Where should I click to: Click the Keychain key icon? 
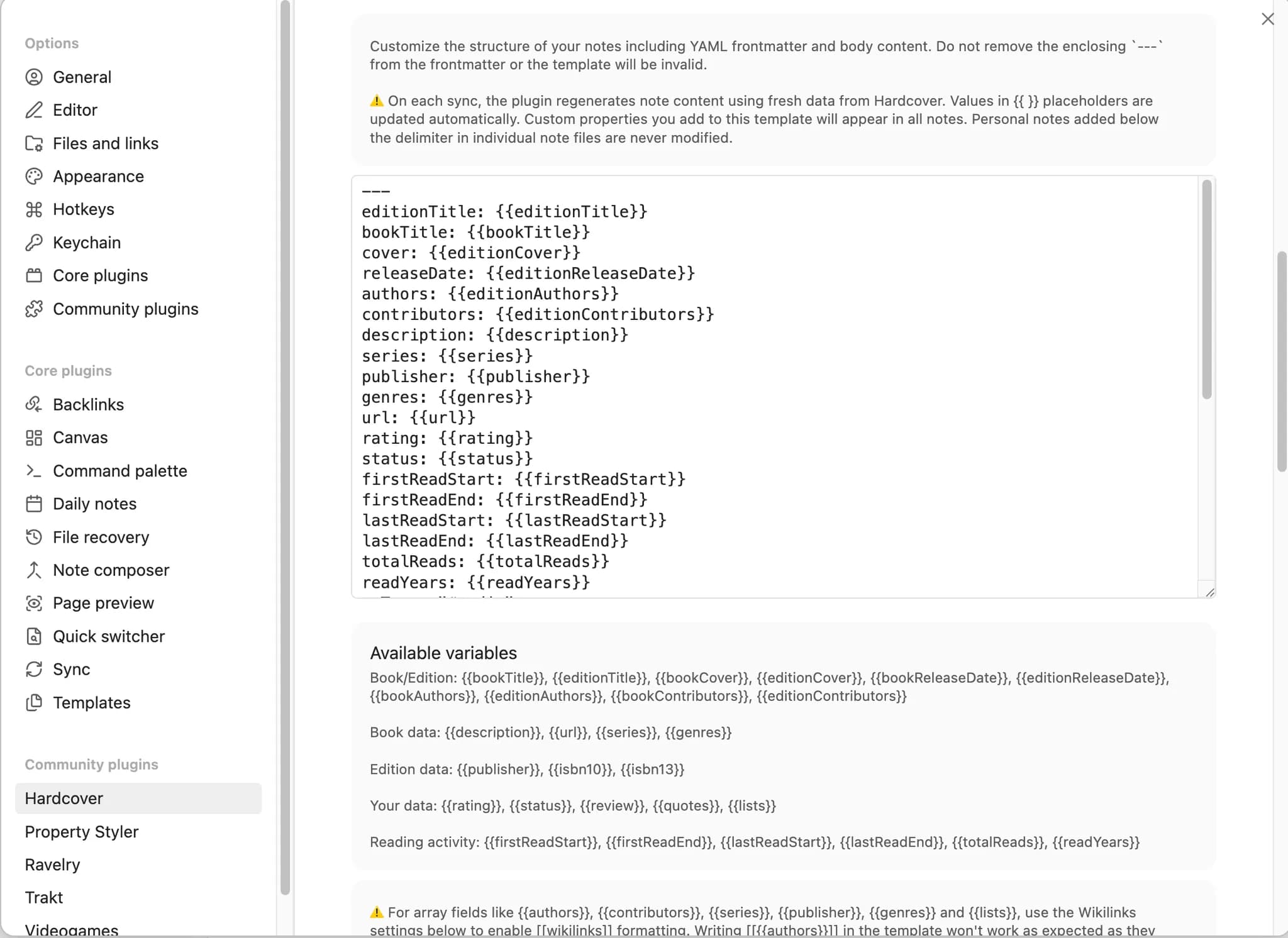[x=34, y=243]
